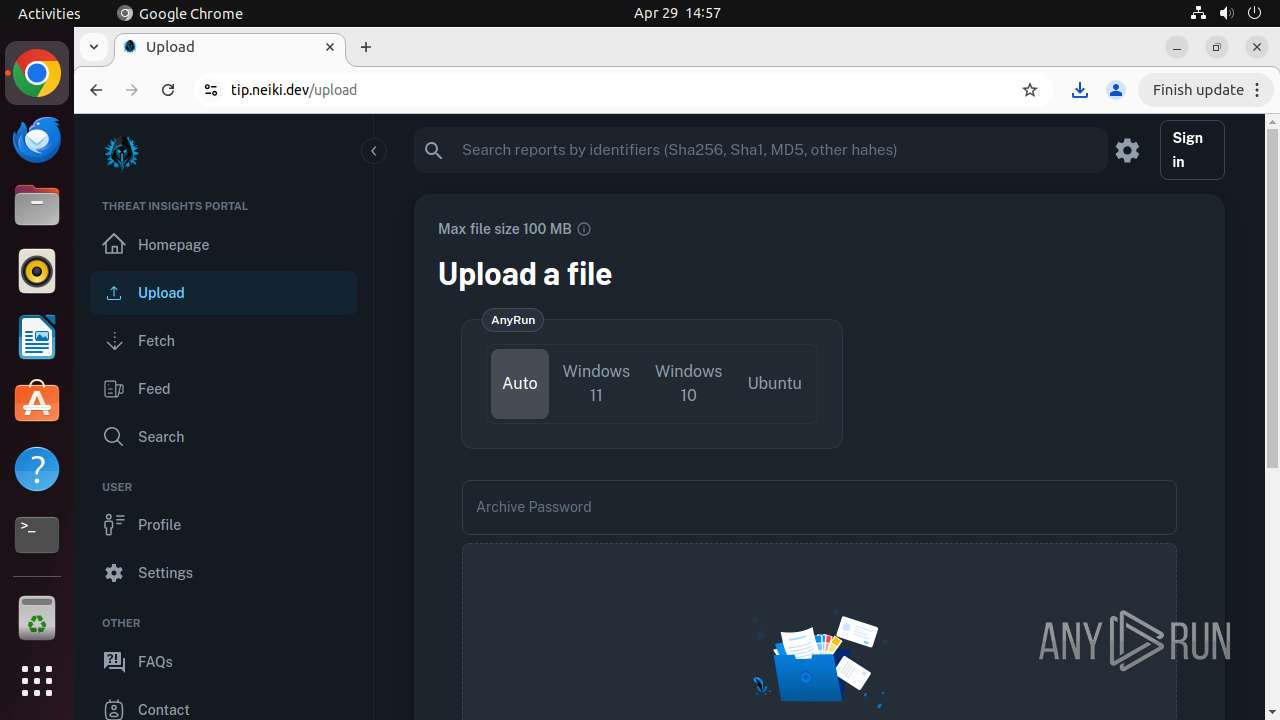The height and width of the screenshot is (720, 1280).
Task: Open the Homepage sidebar item
Action: pos(224,245)
